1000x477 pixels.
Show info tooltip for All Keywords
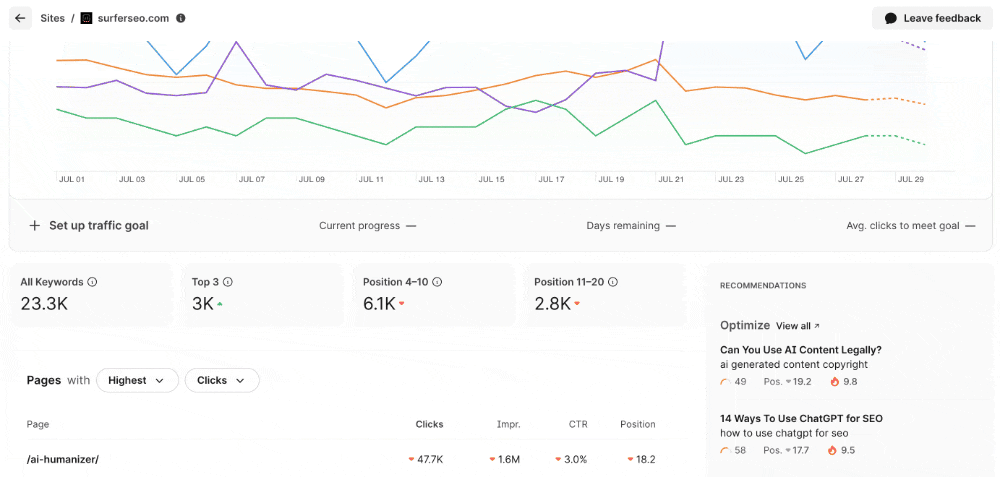pyautogui.click(x=92, y=282)
